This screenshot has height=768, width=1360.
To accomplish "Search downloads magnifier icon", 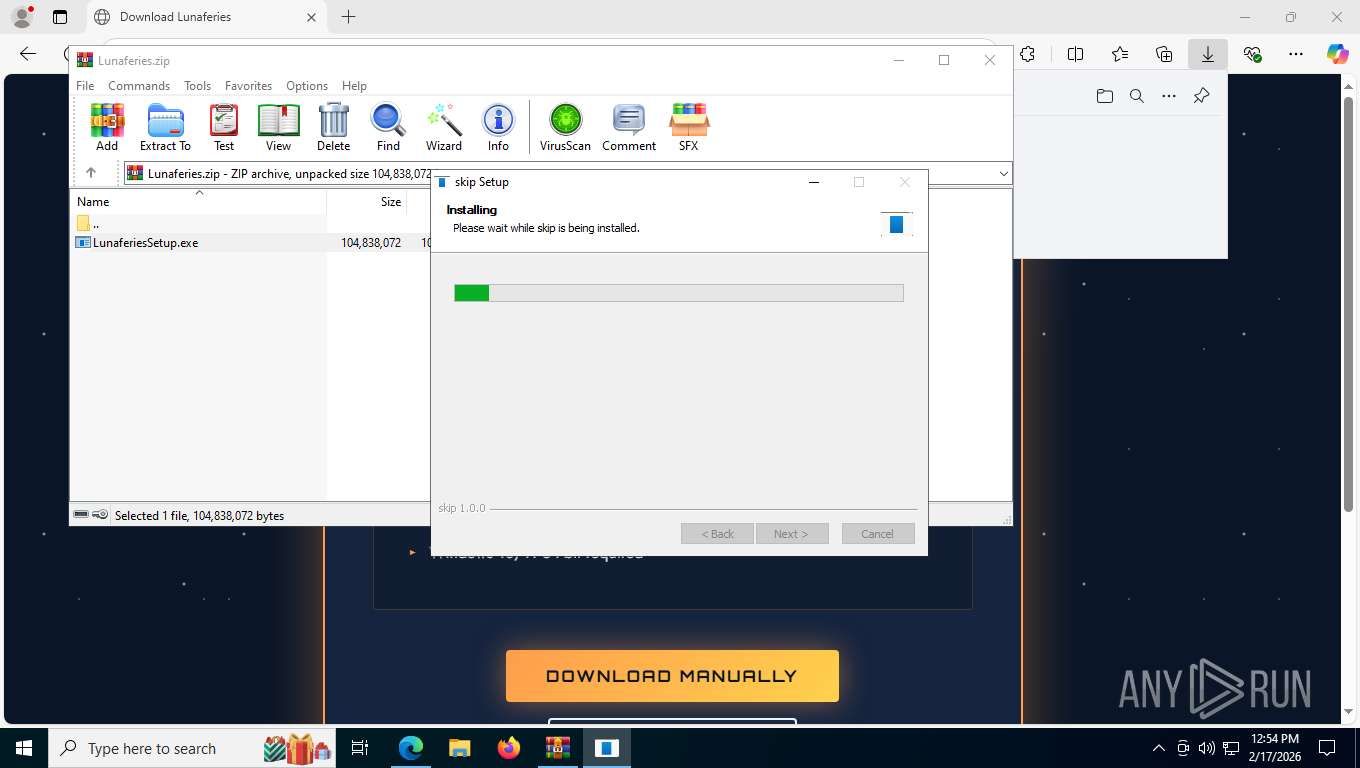I will coord(1137,96).
